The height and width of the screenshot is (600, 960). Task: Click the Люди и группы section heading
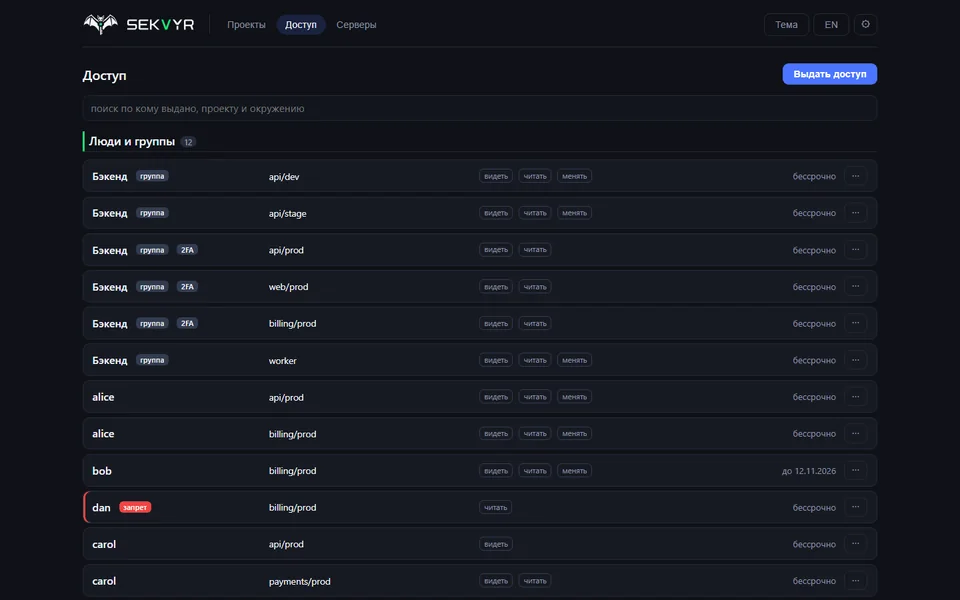[132, 141]
